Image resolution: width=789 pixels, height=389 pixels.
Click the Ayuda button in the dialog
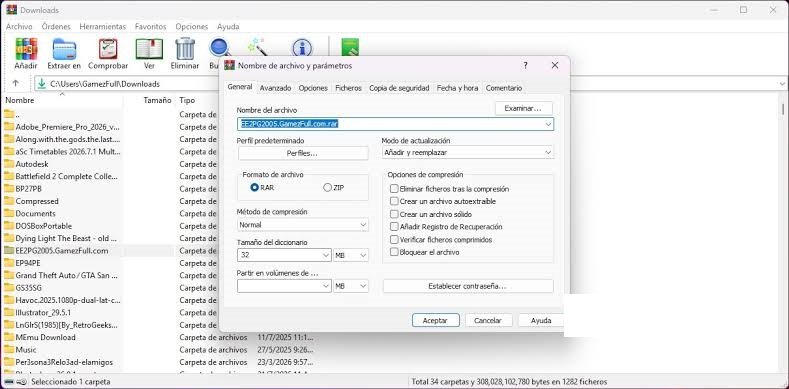point(540,320)
